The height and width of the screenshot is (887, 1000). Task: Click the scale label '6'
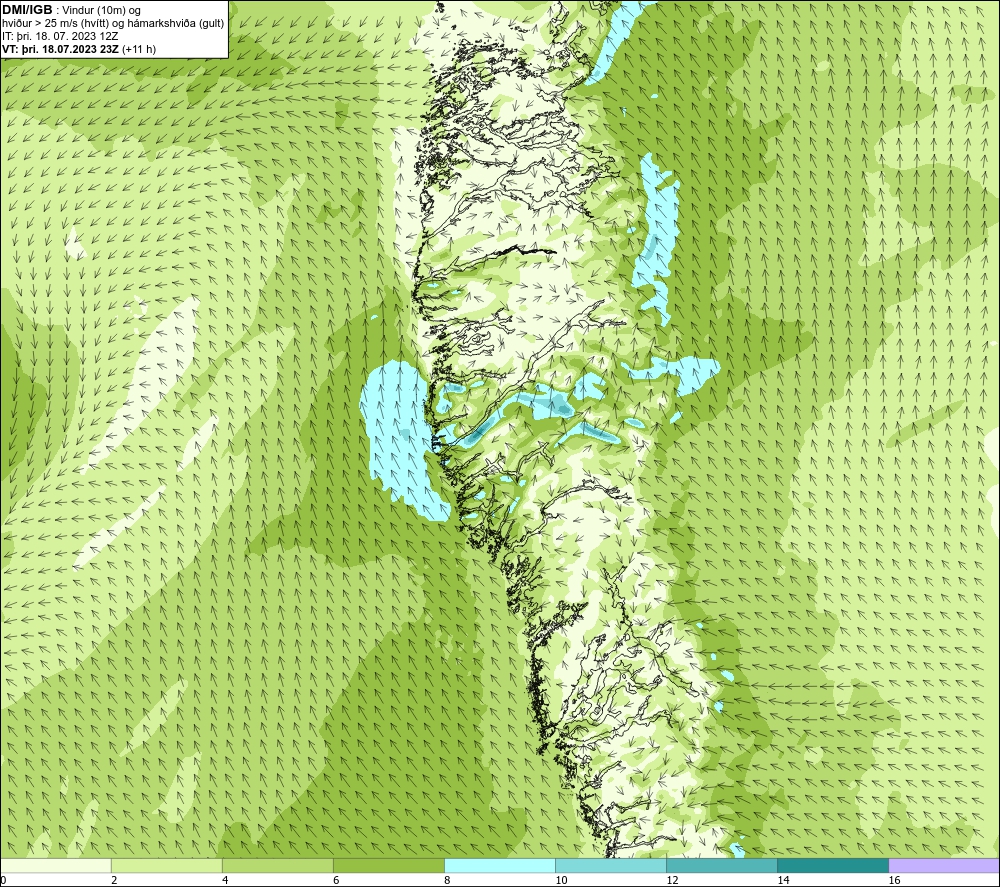[336, 881]
